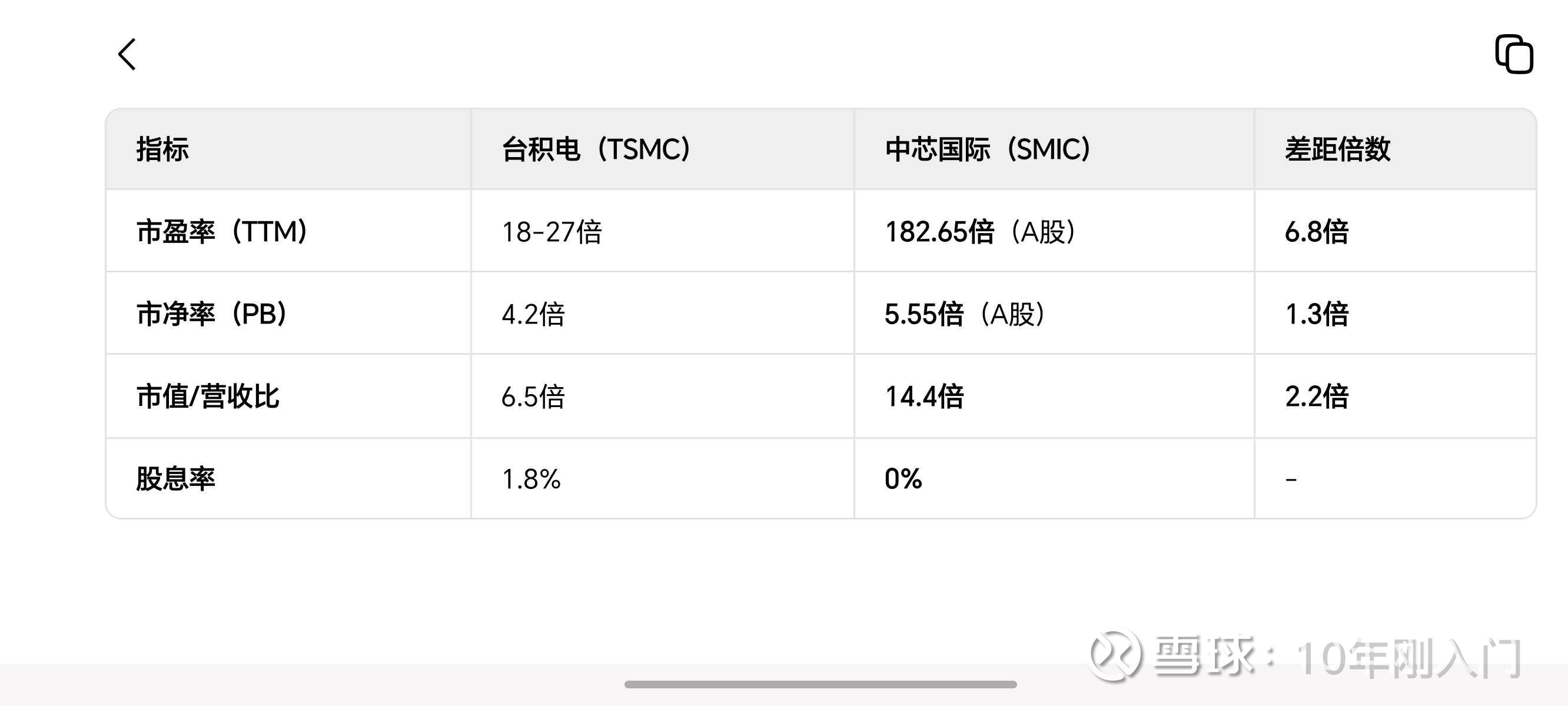Click the 10年刚入门 watermark text
This screenshot has height=706, width=1568.
tap(1408, 658)
